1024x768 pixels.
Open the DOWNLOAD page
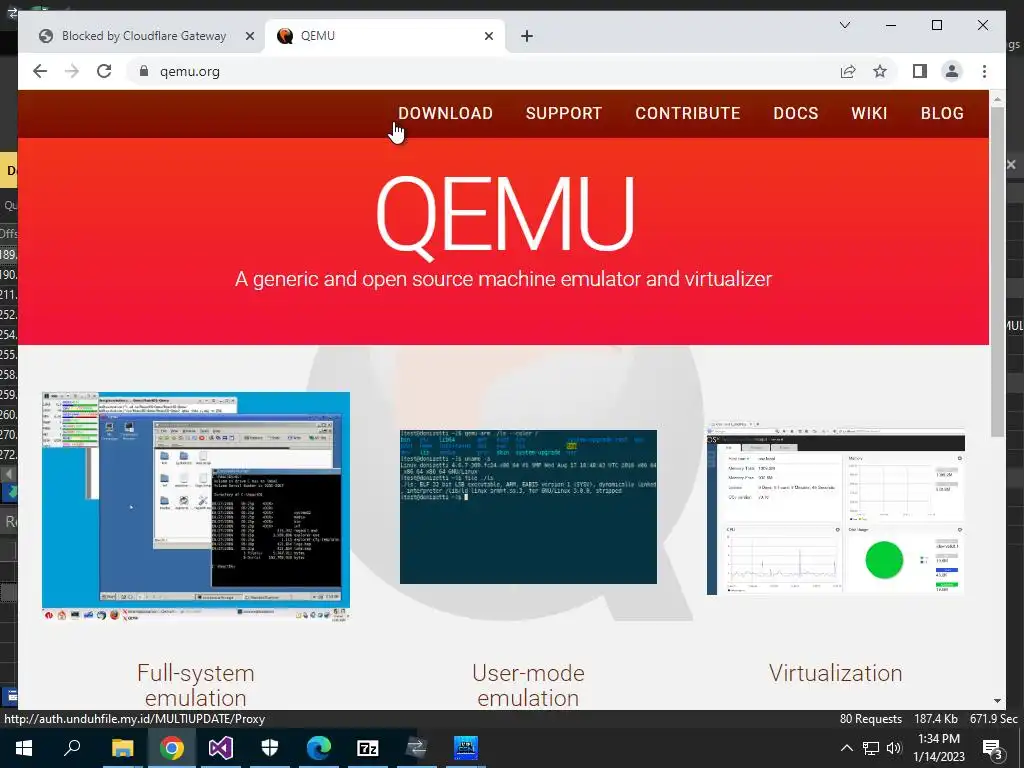pyautogui.click(x=445, y=113)
